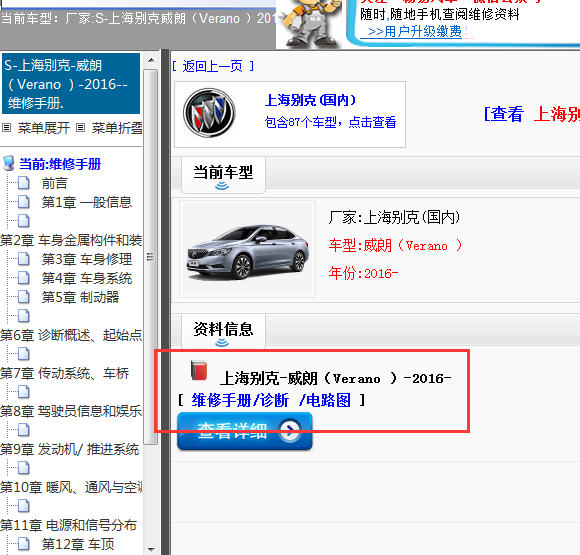
Task: Open 维修手册/诊断 /电路图 link
Action: [x=271, y=400]
